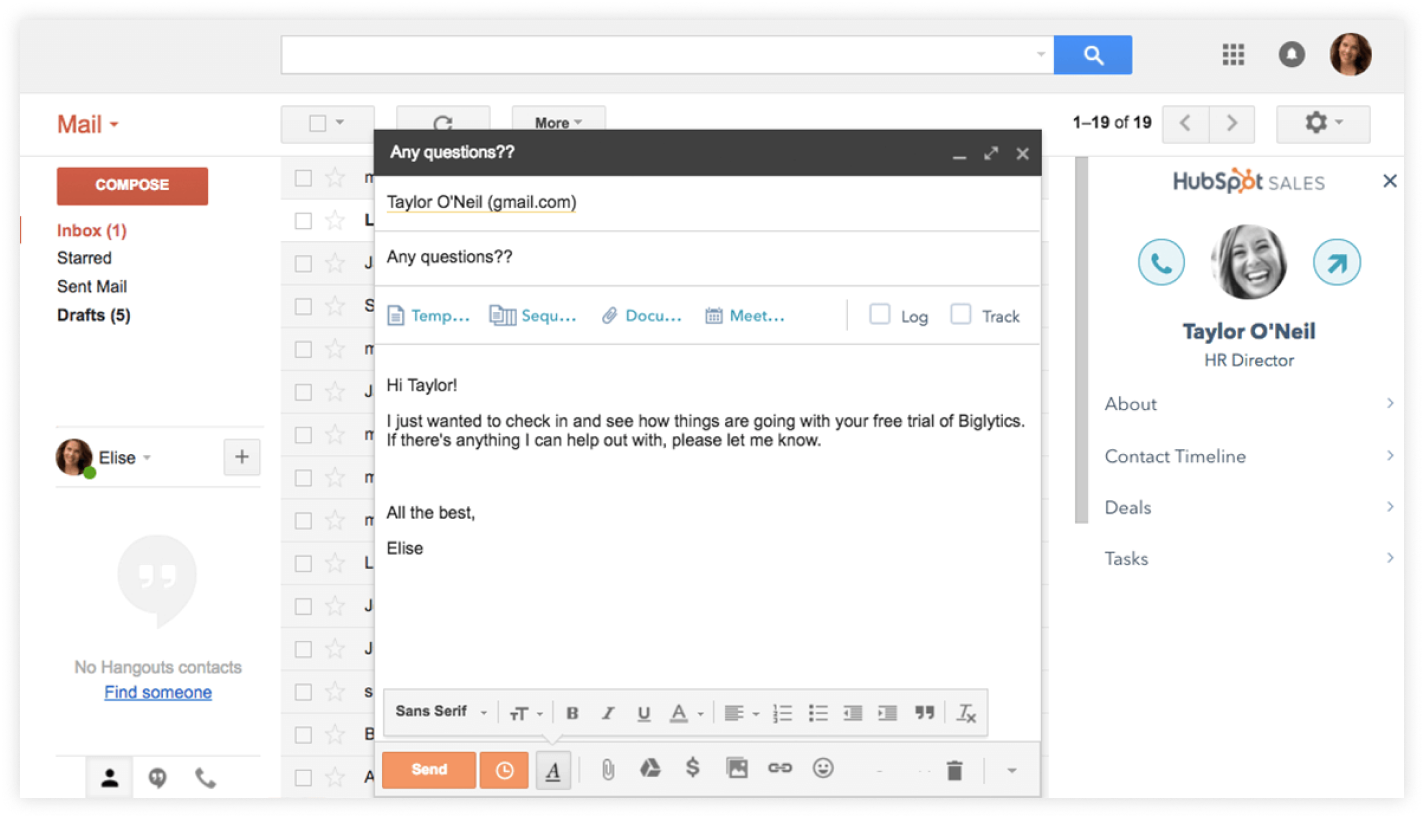This screenshot has height=818, width=1424.
Task: Open the emoji picker
Action: (823, 770)
